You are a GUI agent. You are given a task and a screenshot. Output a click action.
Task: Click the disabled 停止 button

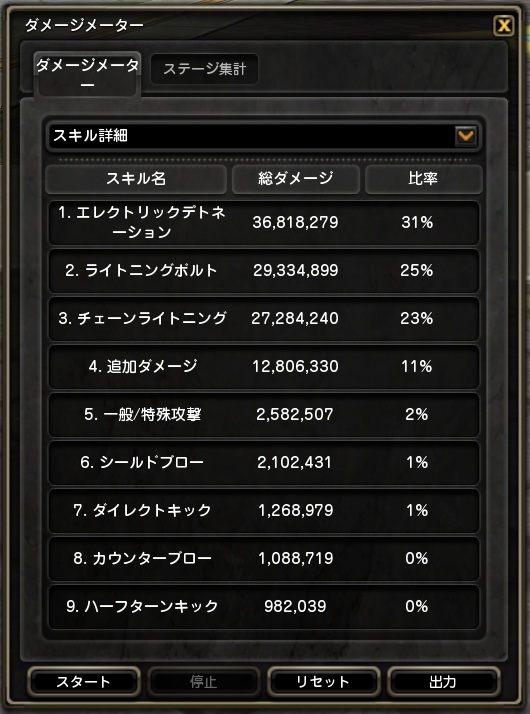(204, 682)
